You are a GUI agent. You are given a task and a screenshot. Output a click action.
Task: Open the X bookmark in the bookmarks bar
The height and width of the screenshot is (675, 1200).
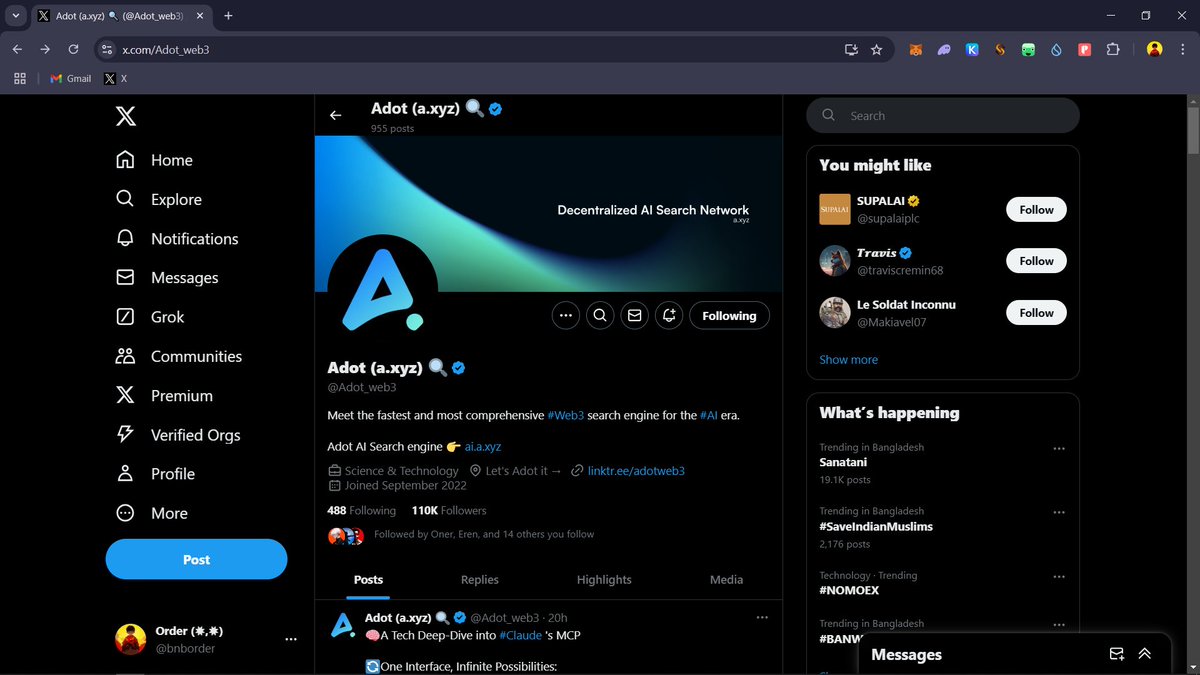(x=116, y=78)
